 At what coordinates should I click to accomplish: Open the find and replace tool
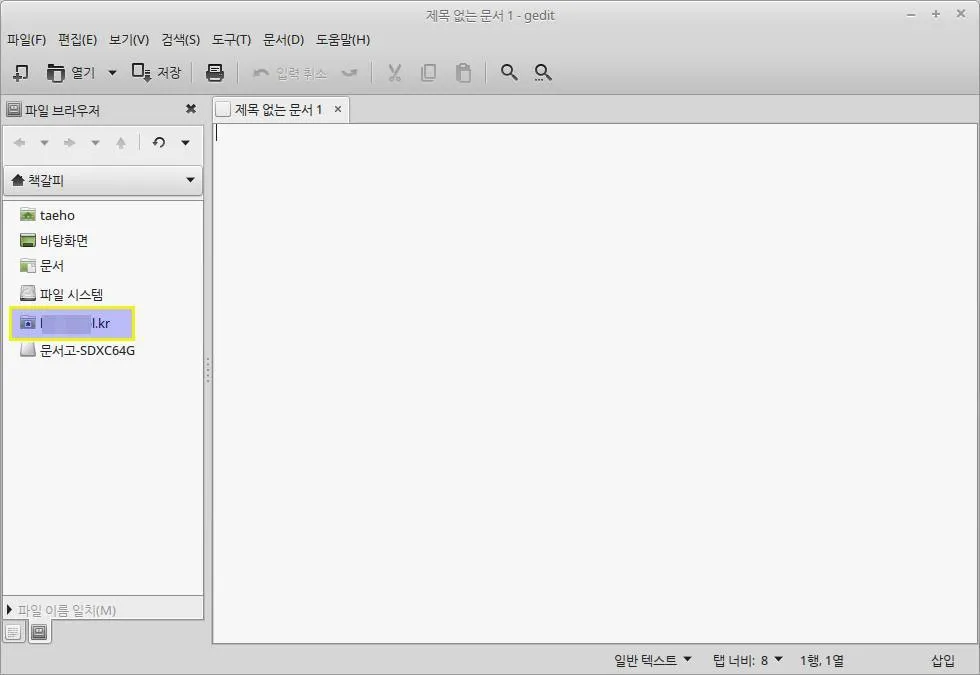(542, 72)
